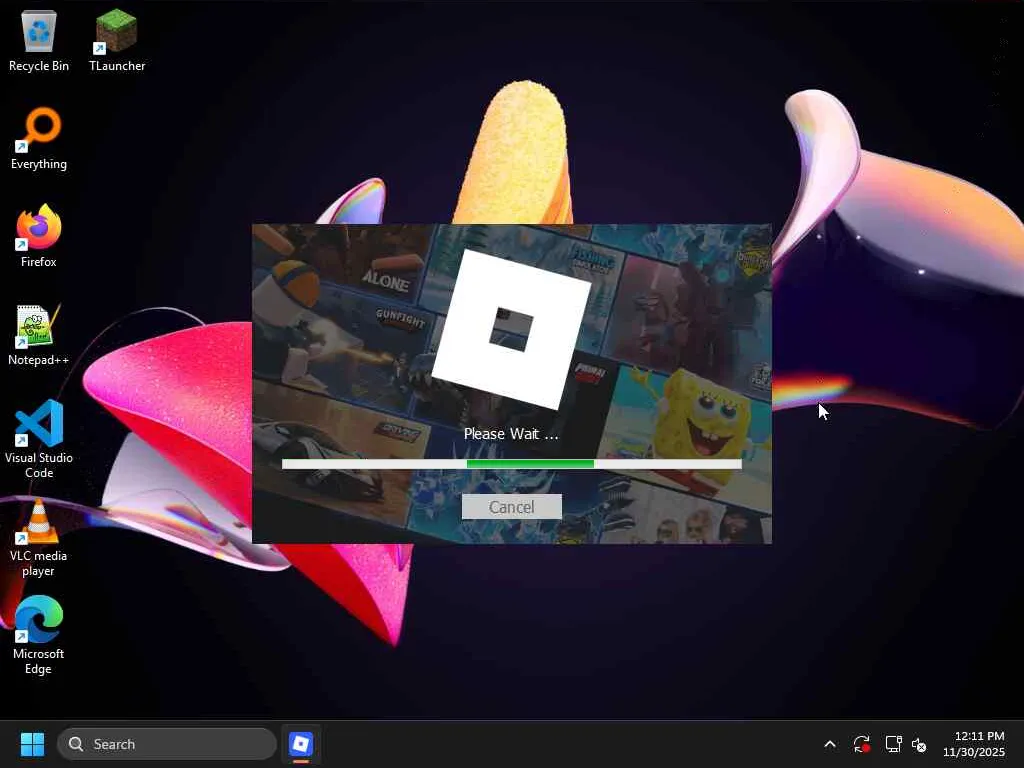Open the Windows Start menu
This screenshot has width=1024, height=768.
[32, 744]
